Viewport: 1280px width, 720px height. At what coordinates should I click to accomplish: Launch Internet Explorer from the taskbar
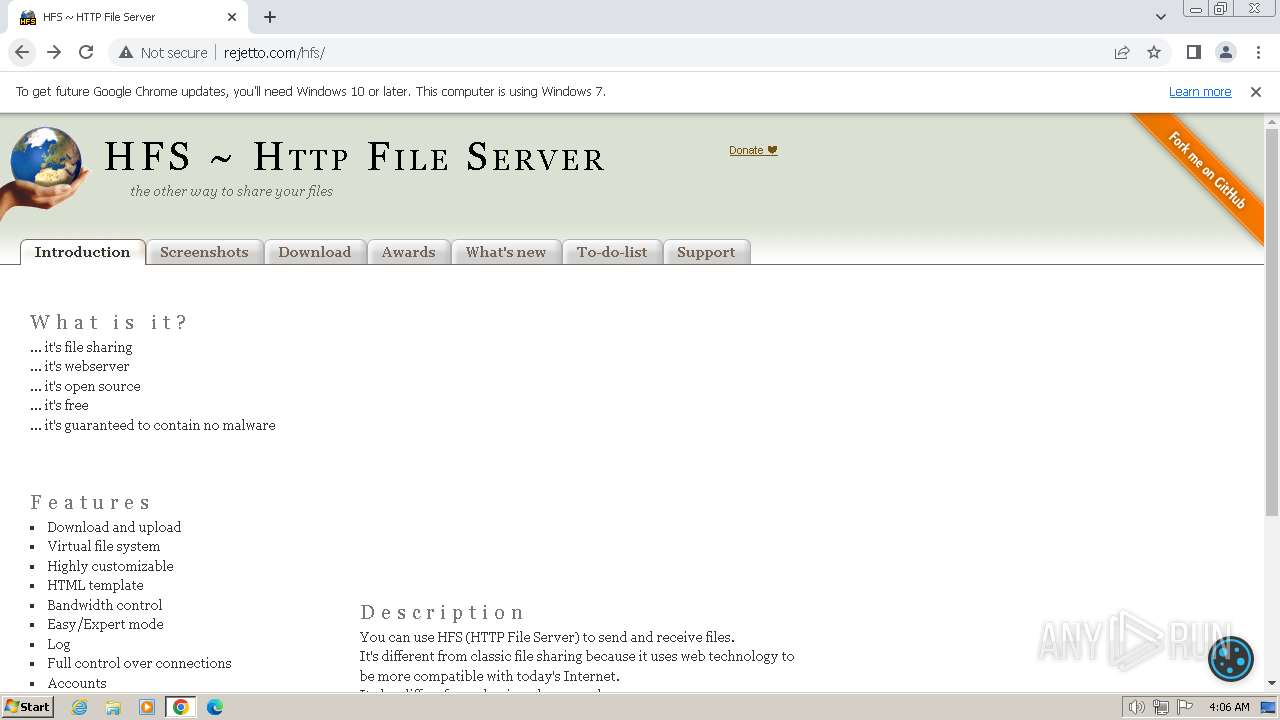79,707
